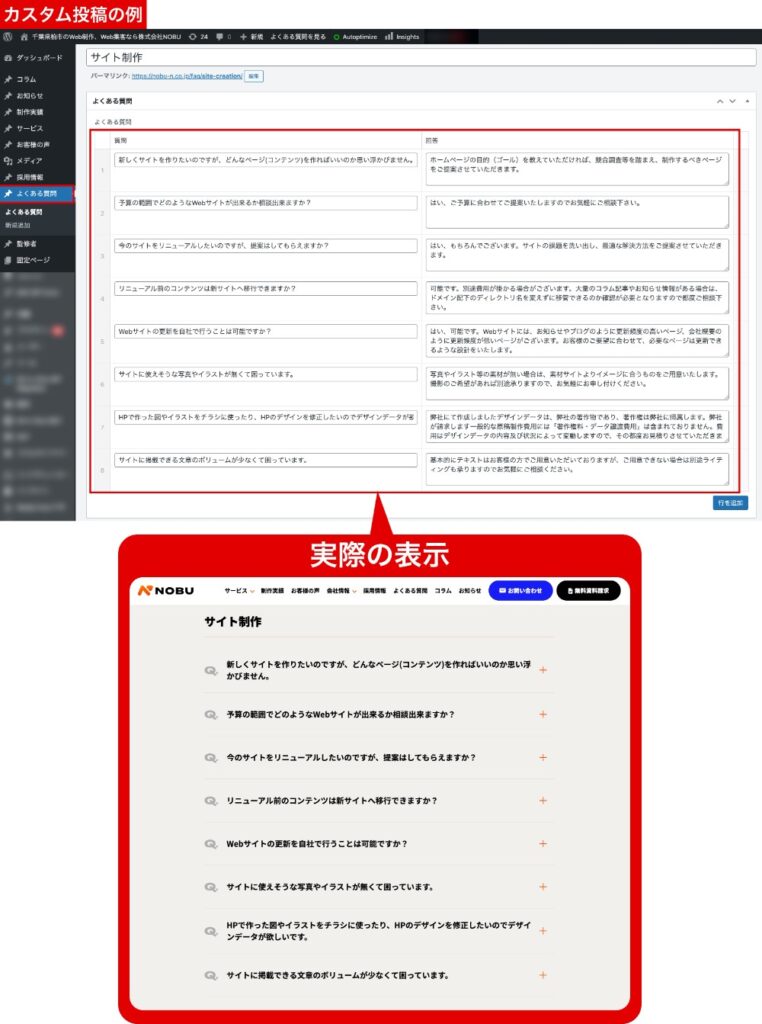Click the pin icon beside 採用情報 in sidebar
Screen dimensions: 762x1024
coord(8,177)
